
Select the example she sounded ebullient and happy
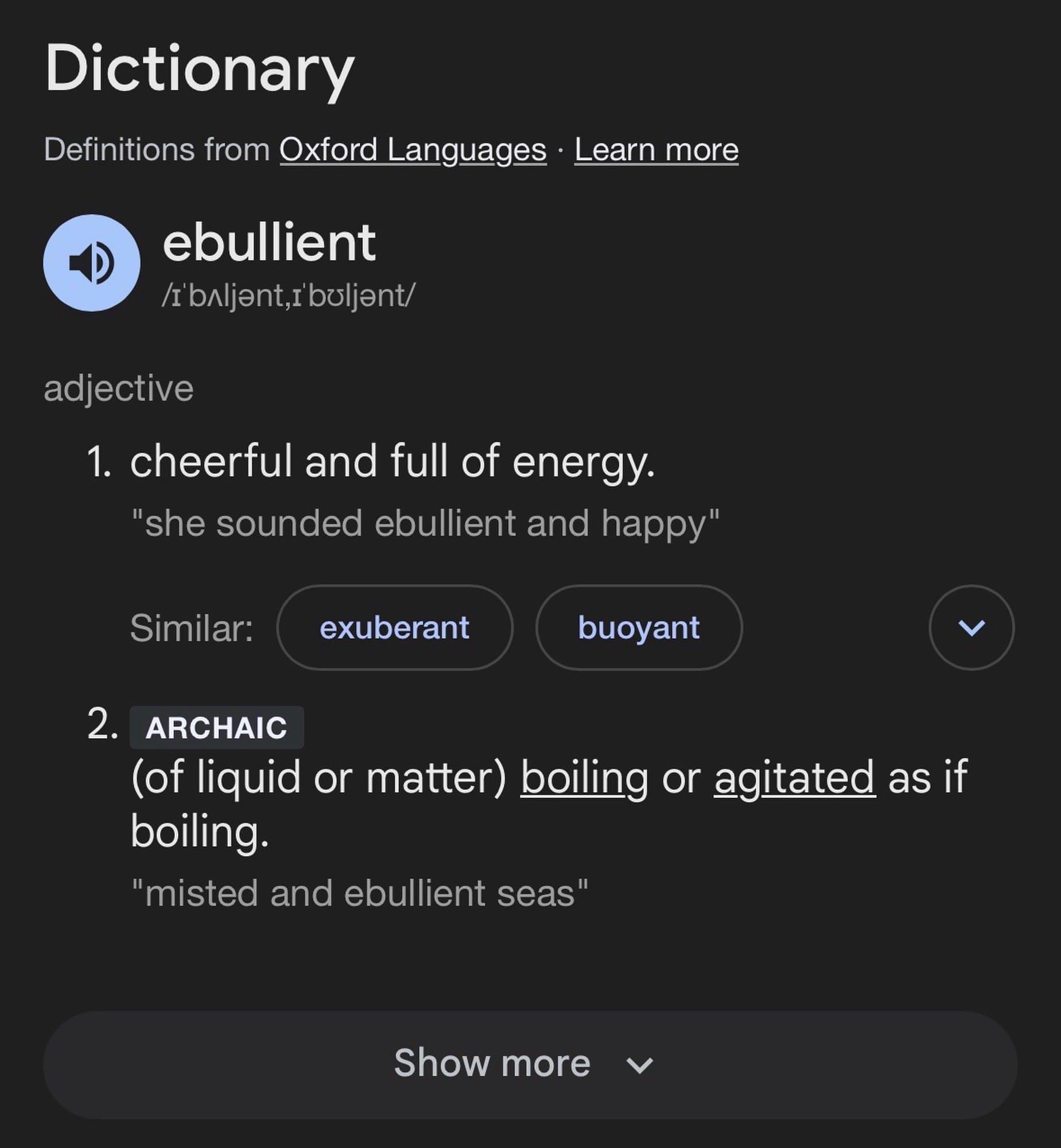coord(425,521)
